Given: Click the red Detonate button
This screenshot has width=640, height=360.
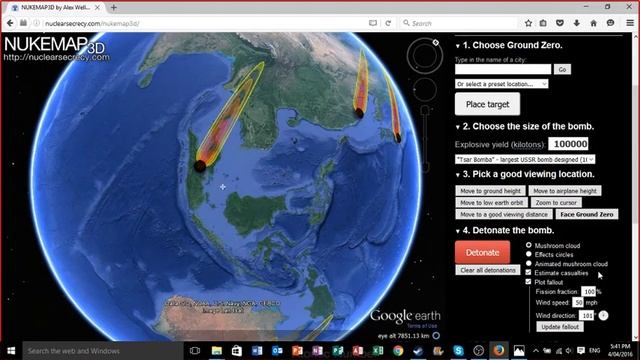Looking at the screenshot, I should pyautogui.click(x=482, y=252).
